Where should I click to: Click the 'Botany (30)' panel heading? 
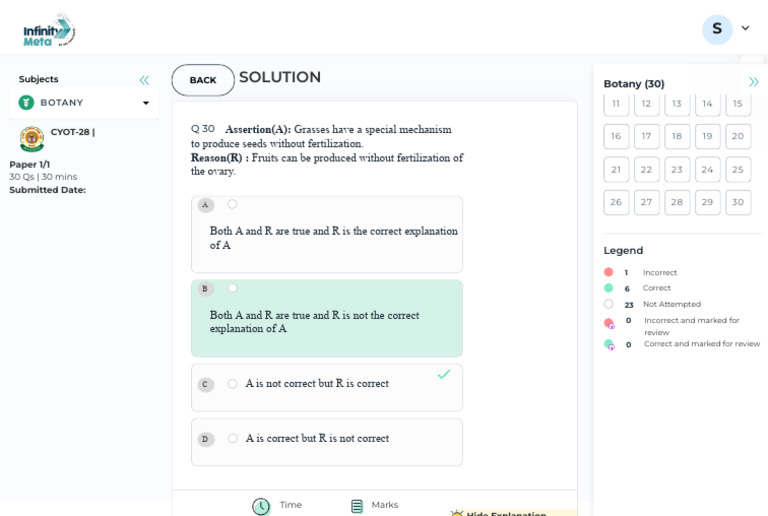[x=634, y=84]
